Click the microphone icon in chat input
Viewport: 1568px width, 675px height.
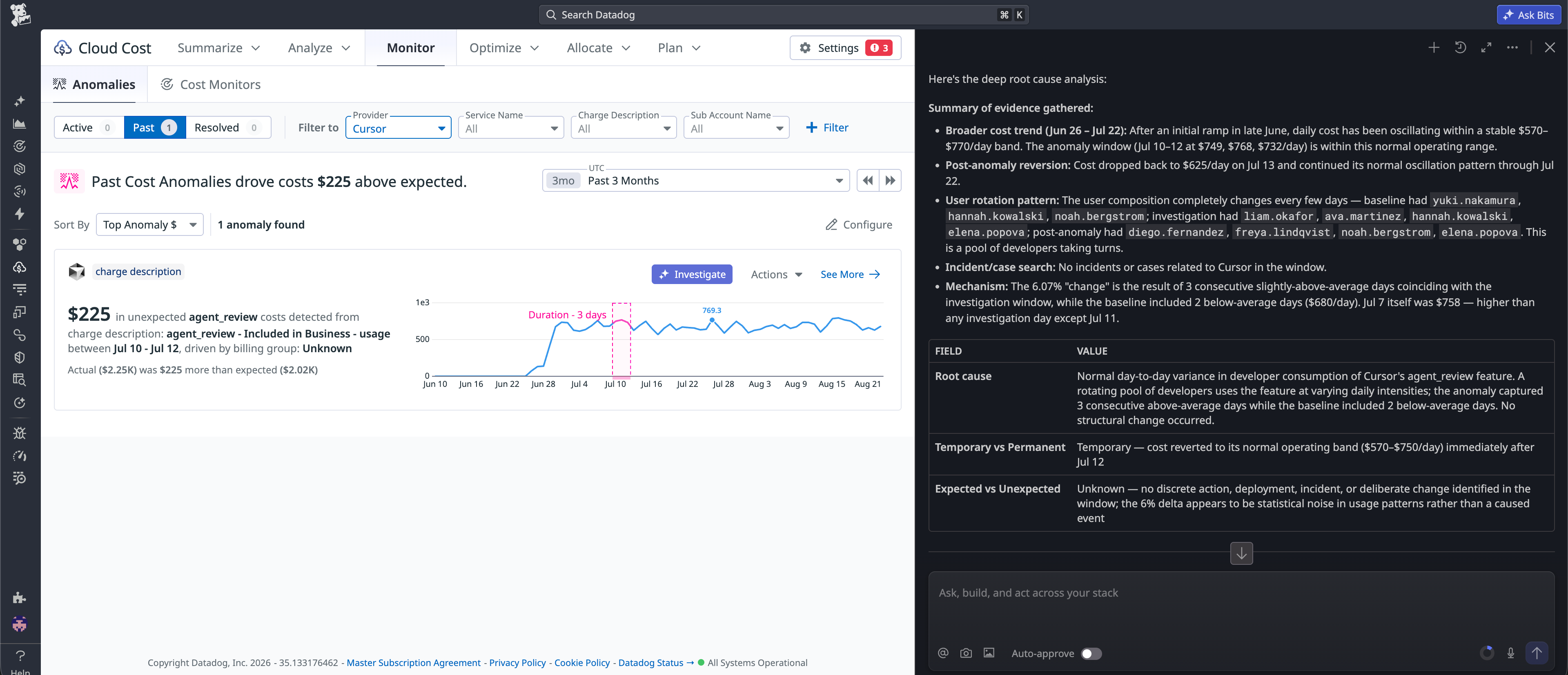click(1510, 653)
